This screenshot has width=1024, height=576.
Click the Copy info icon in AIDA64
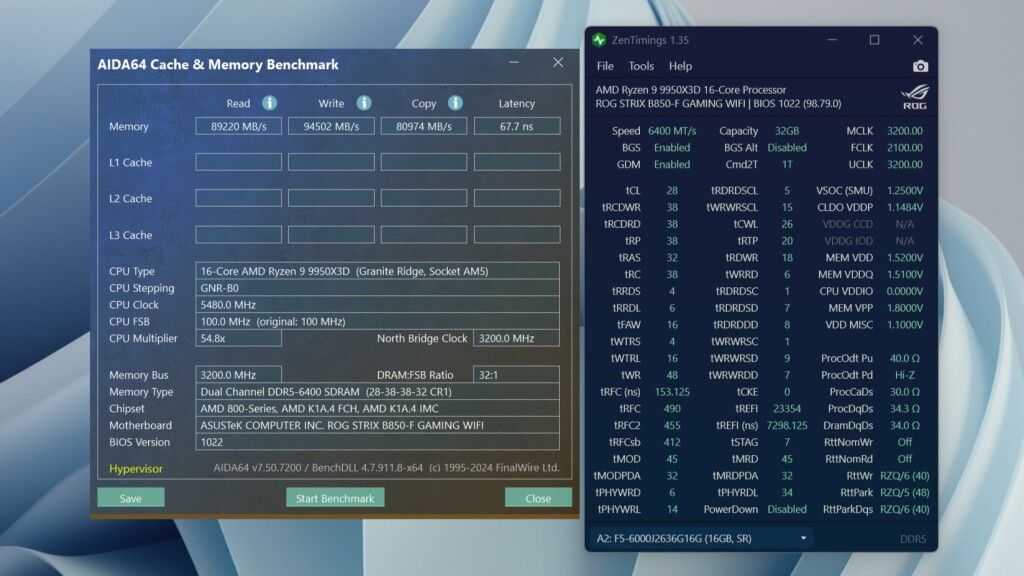tap(455, 103)
